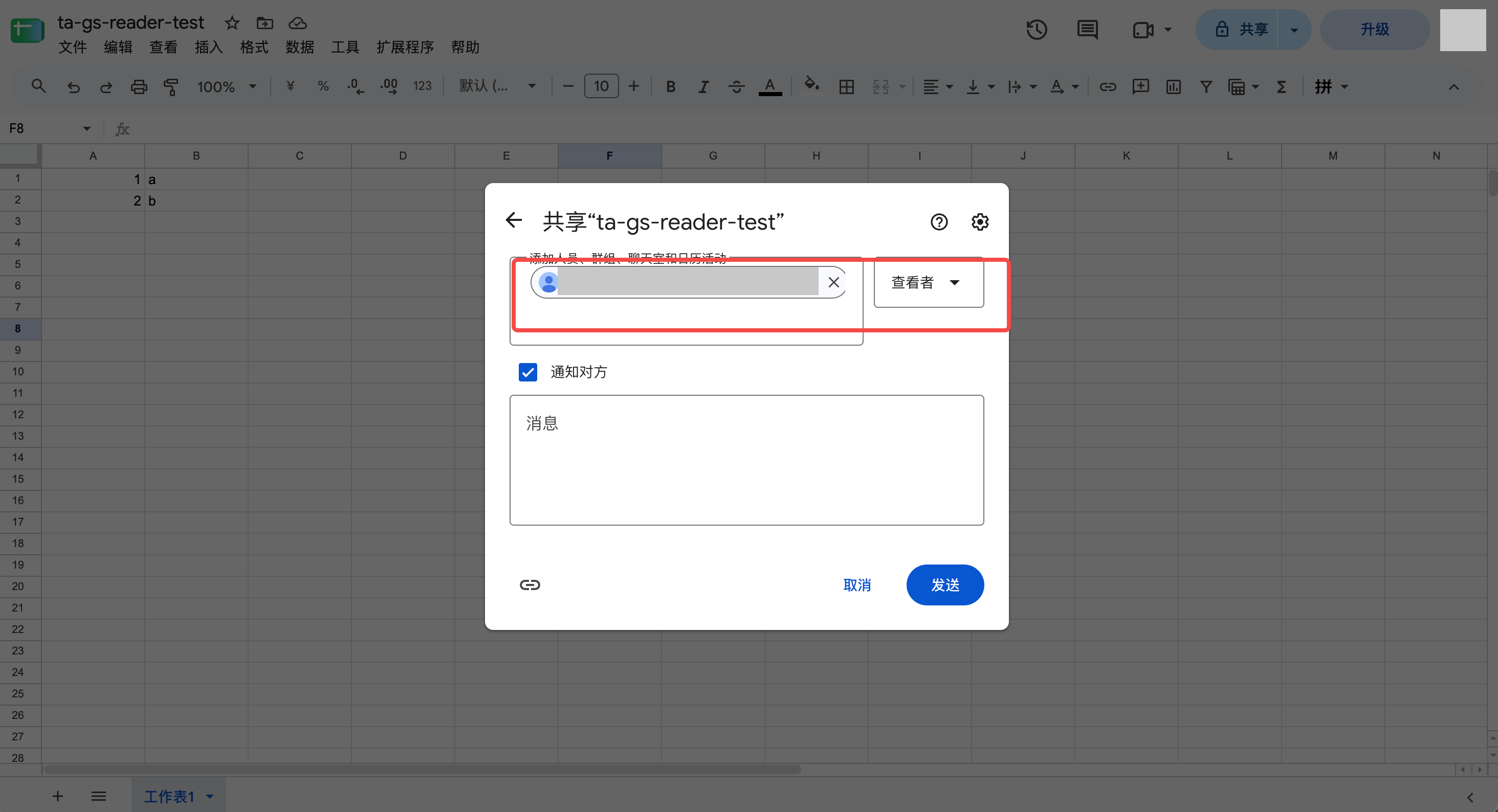Click the 发送 button

tap(945, 585)
